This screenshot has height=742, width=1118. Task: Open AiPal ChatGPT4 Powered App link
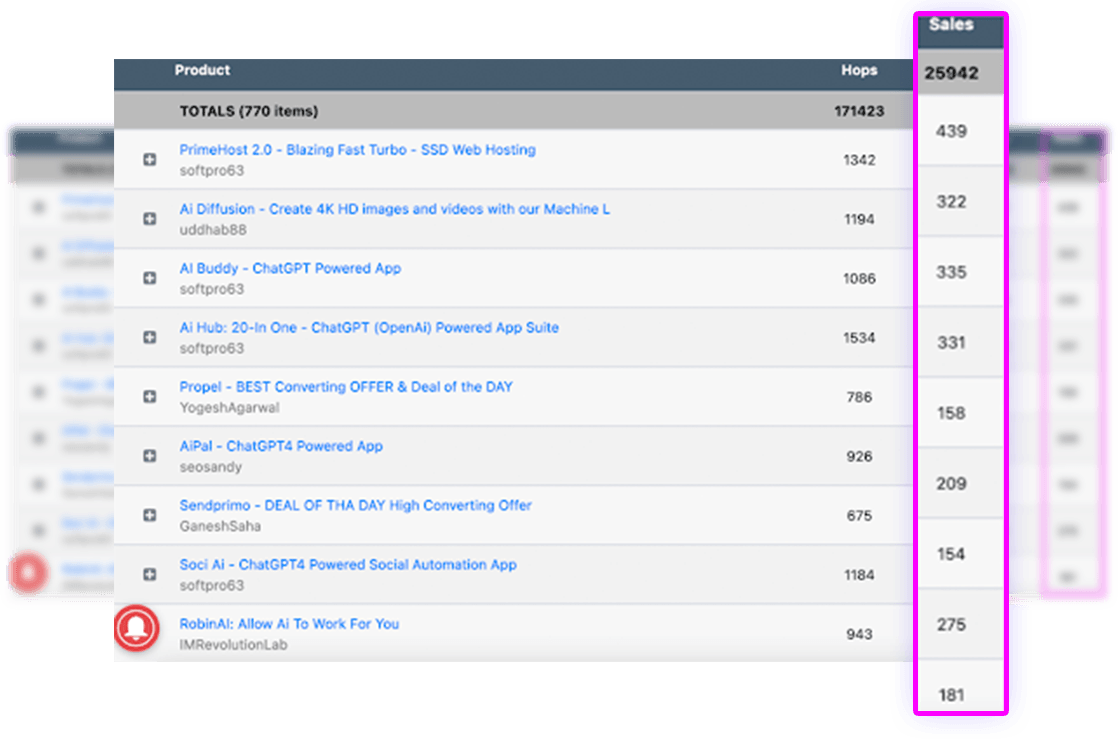tap(281, 446)
